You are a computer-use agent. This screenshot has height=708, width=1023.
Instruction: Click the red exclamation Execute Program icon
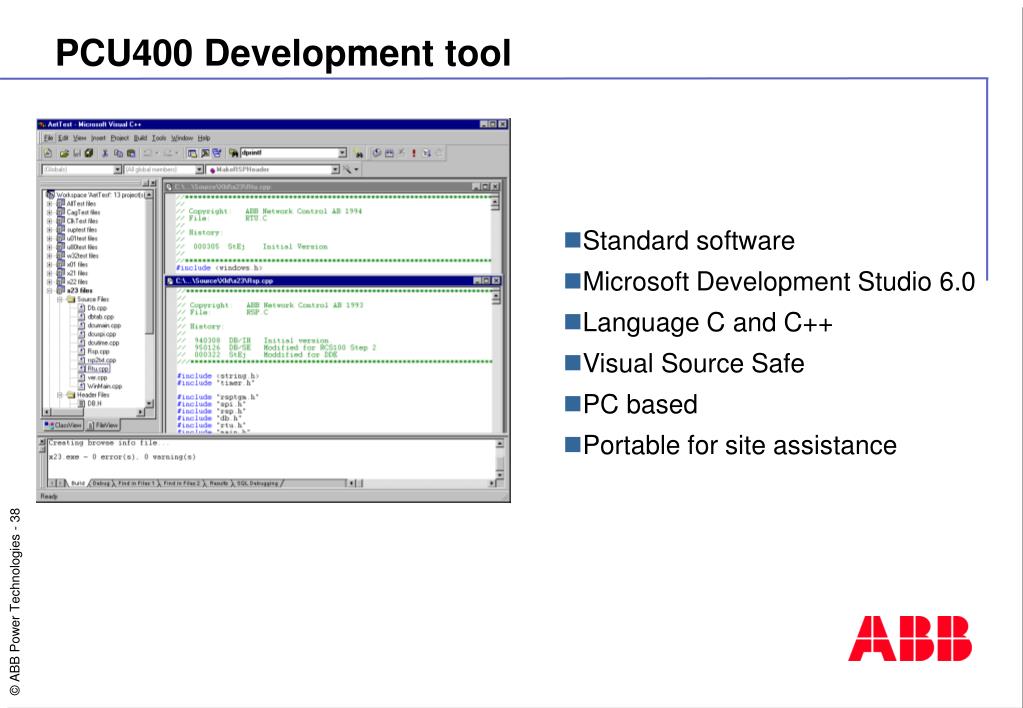pos(414,153)
